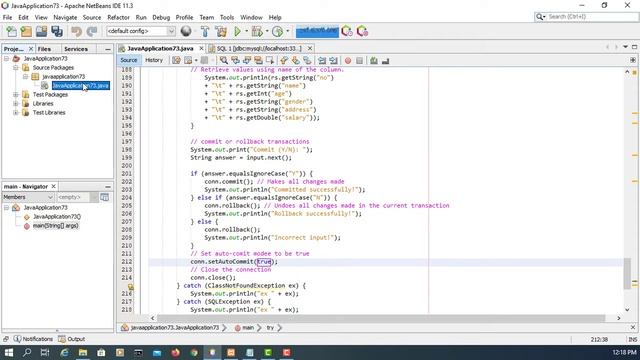Click the Toggle Bookmark icon in editor toolbar
640x360 pixels.
[307, 60]
